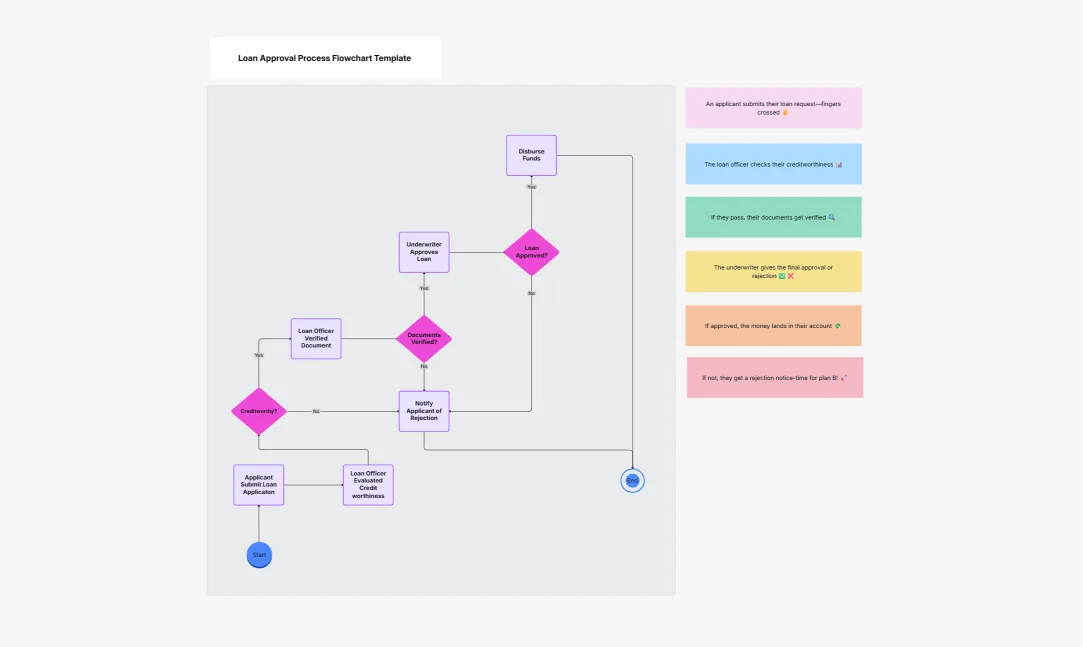Click the 'Loan Officer Evaluated Credit worthiness' box
Screen dimensions: 1083x647
coord(367,484)
